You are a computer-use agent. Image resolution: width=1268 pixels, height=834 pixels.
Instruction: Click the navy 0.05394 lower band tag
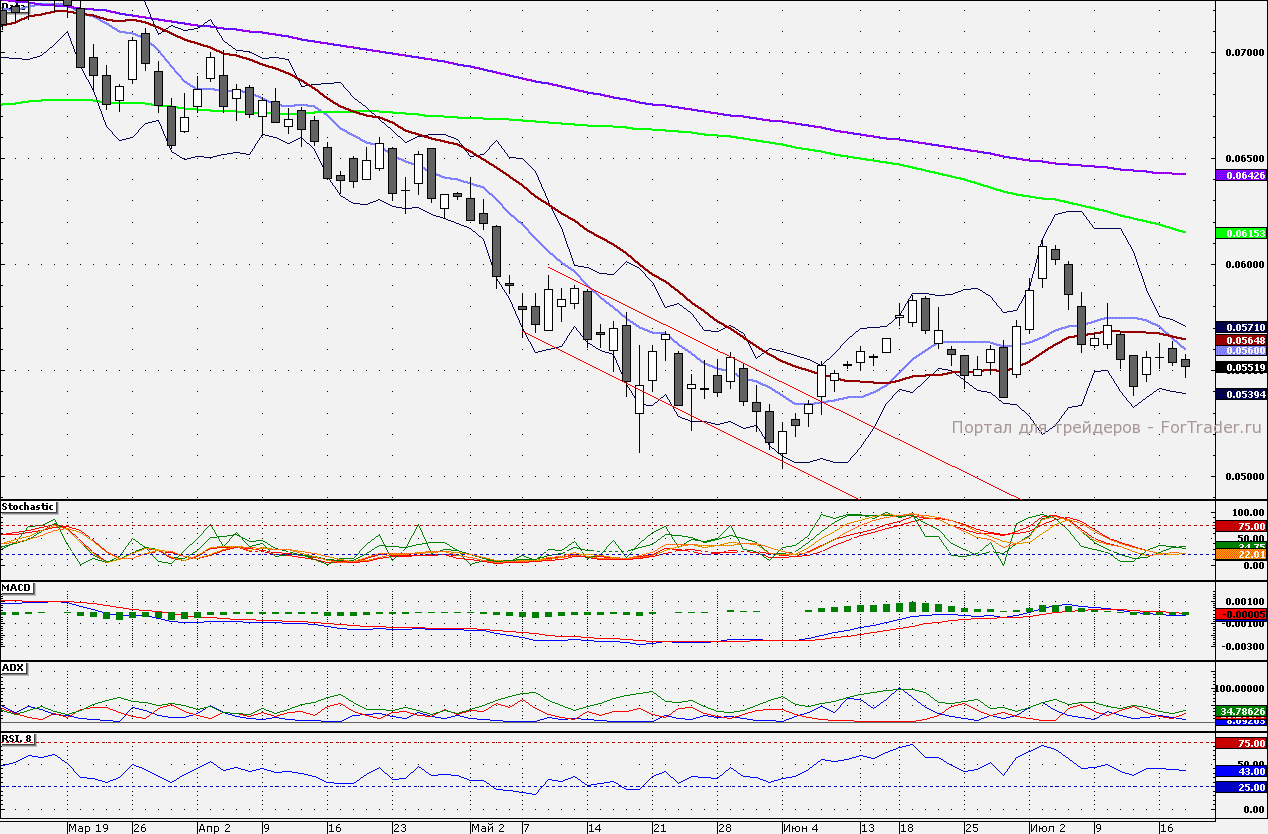(x=1240, y=394)
